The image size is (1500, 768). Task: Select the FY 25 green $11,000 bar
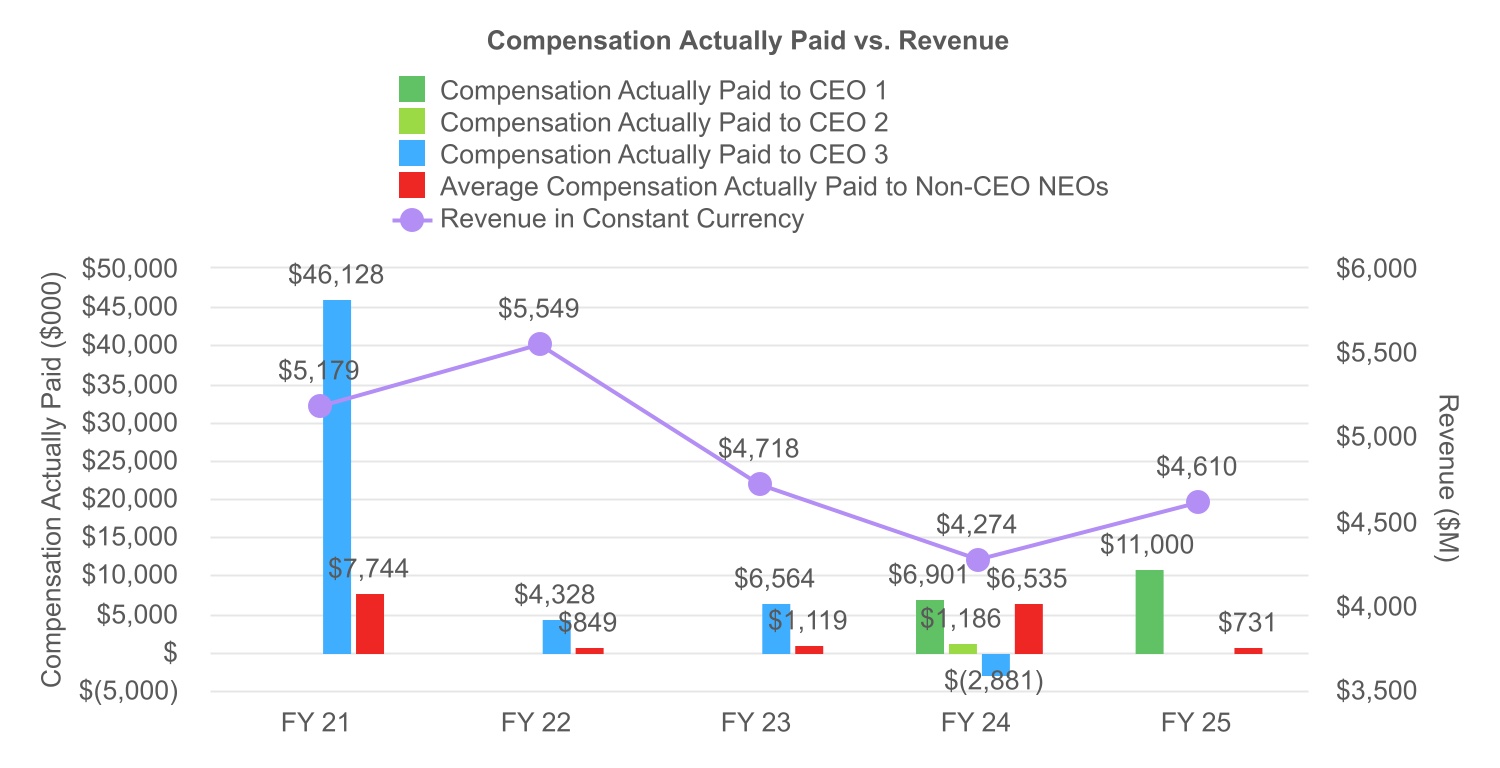click(x=1150, y=612)
